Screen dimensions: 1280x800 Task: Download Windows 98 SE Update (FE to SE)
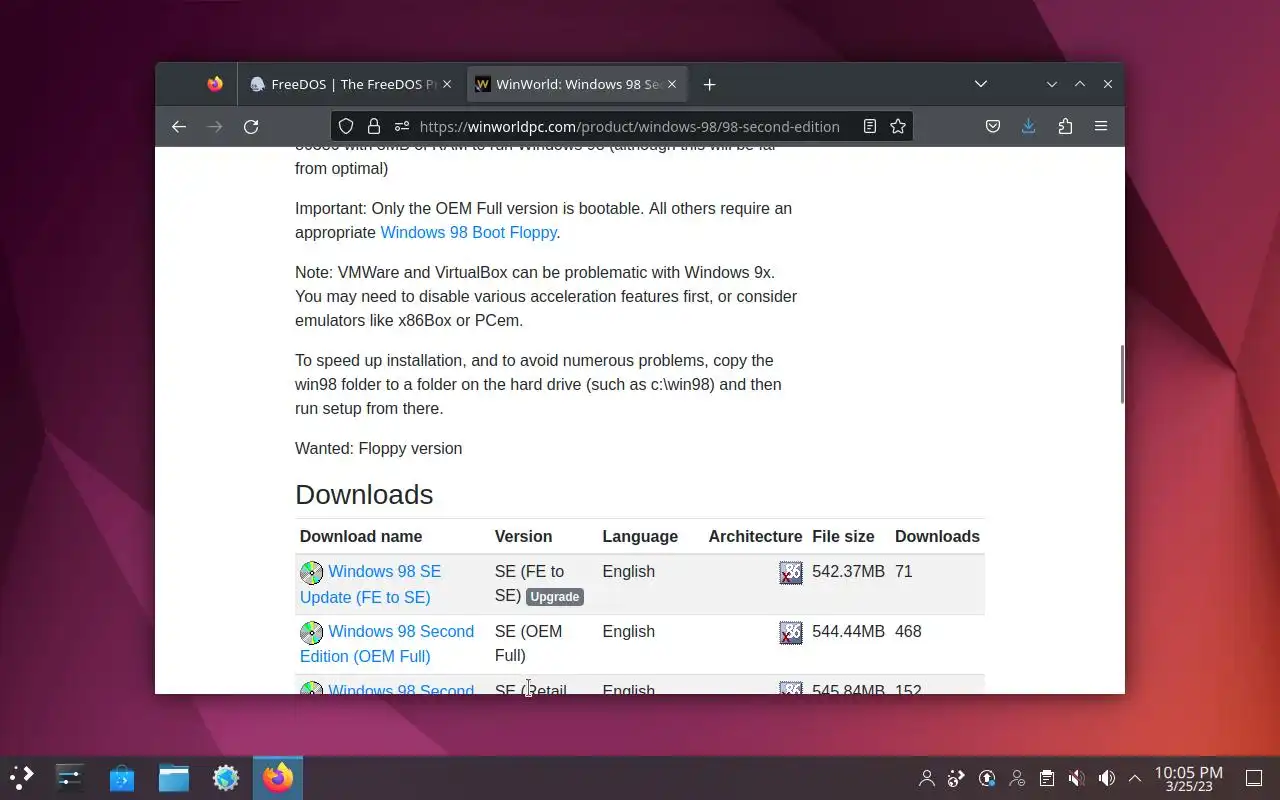[371, 584]
